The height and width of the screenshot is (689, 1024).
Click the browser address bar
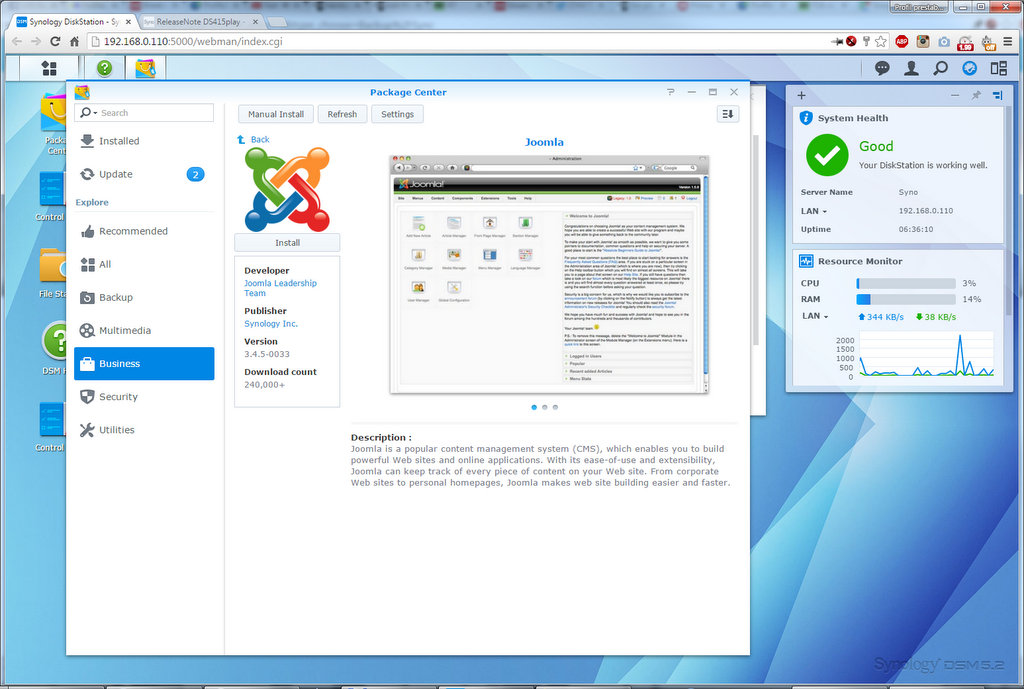click(457, 41)
